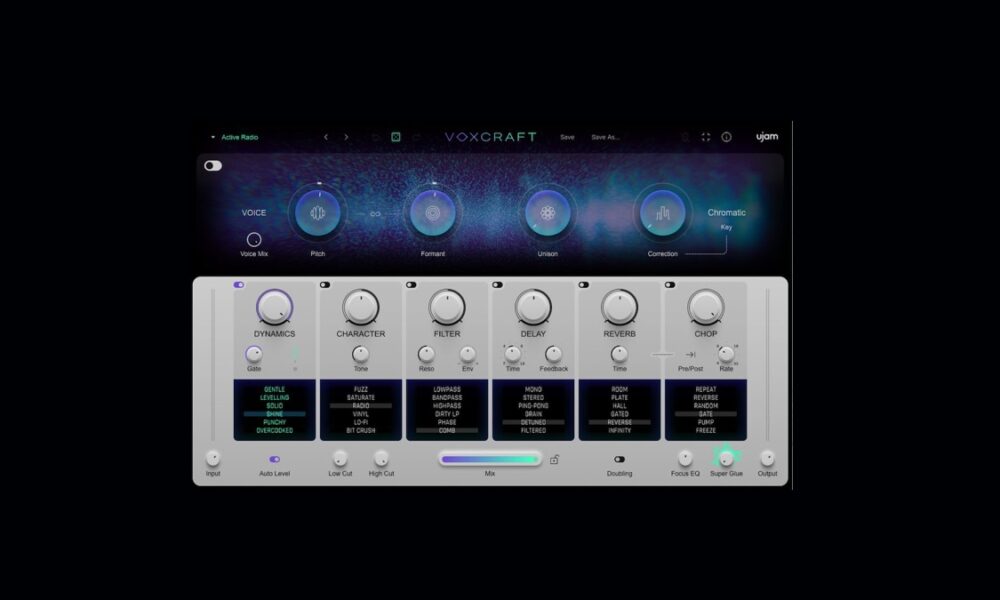Select DETUNED in the Delay mode list

tap(534, 422)
